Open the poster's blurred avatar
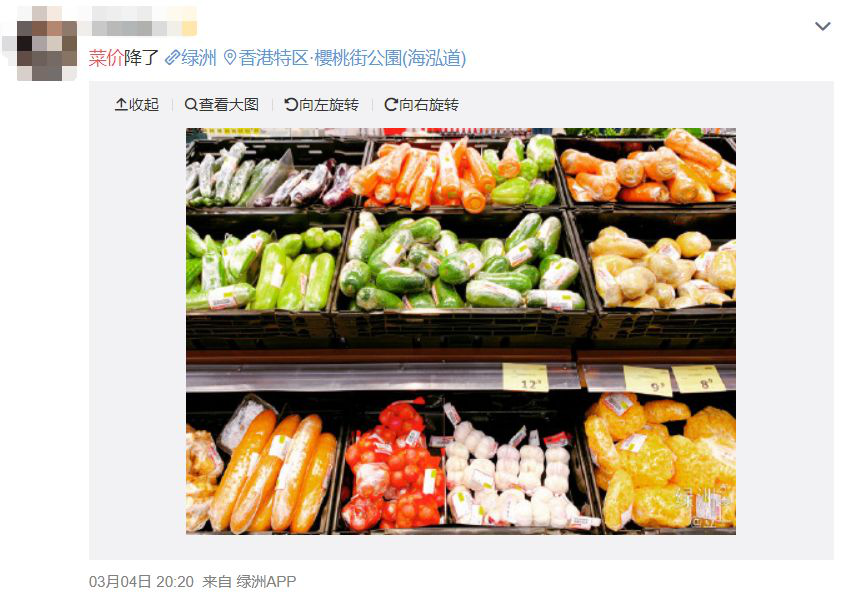The height and width of the screenshot is (608, 846). click(47, 50)
